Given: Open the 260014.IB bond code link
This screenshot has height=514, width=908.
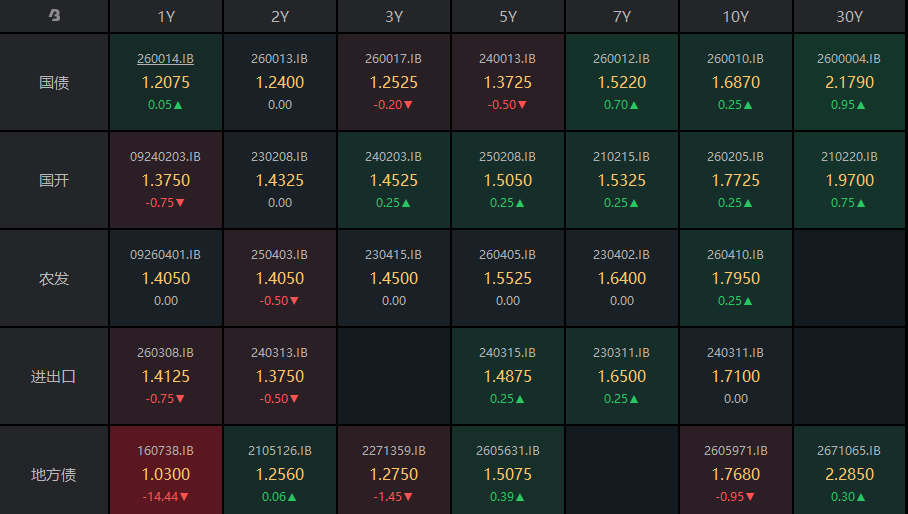Looking at the screenshot, I should tap(166, 59).
